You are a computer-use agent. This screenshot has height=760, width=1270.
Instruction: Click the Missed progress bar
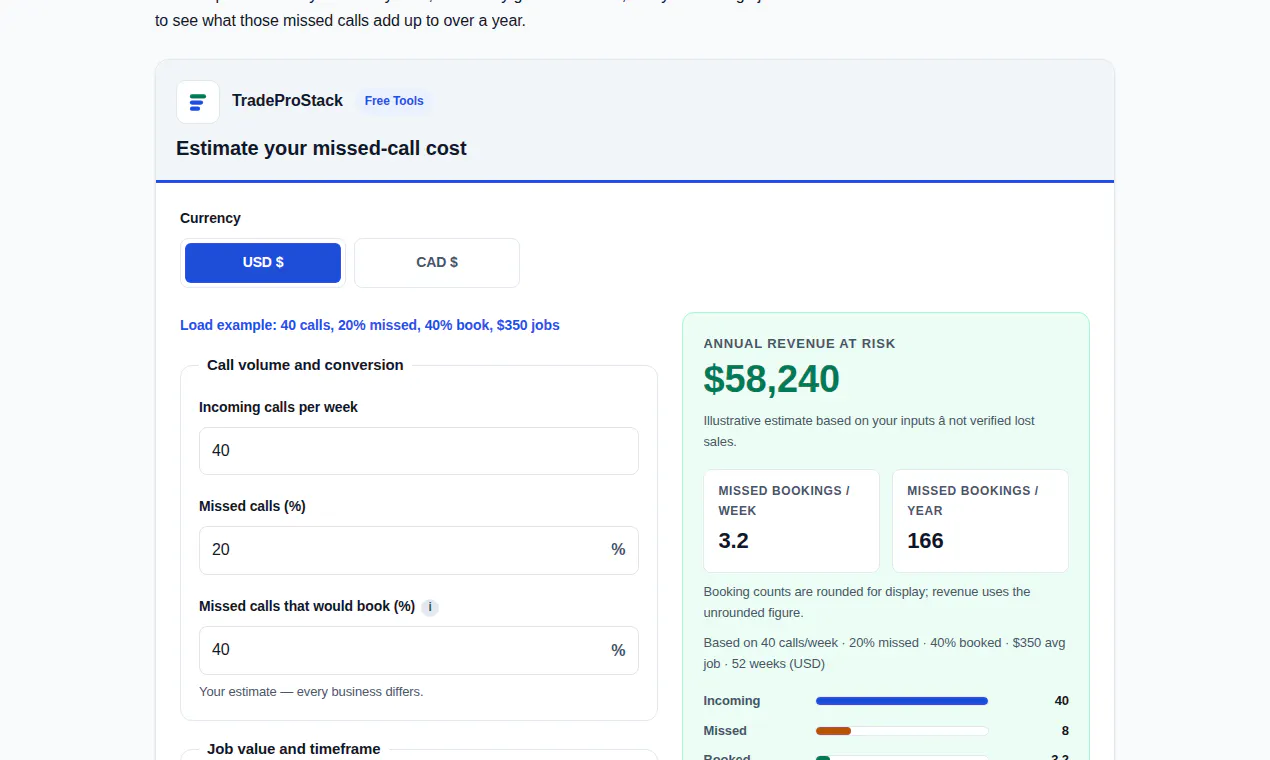click(902, 731)
